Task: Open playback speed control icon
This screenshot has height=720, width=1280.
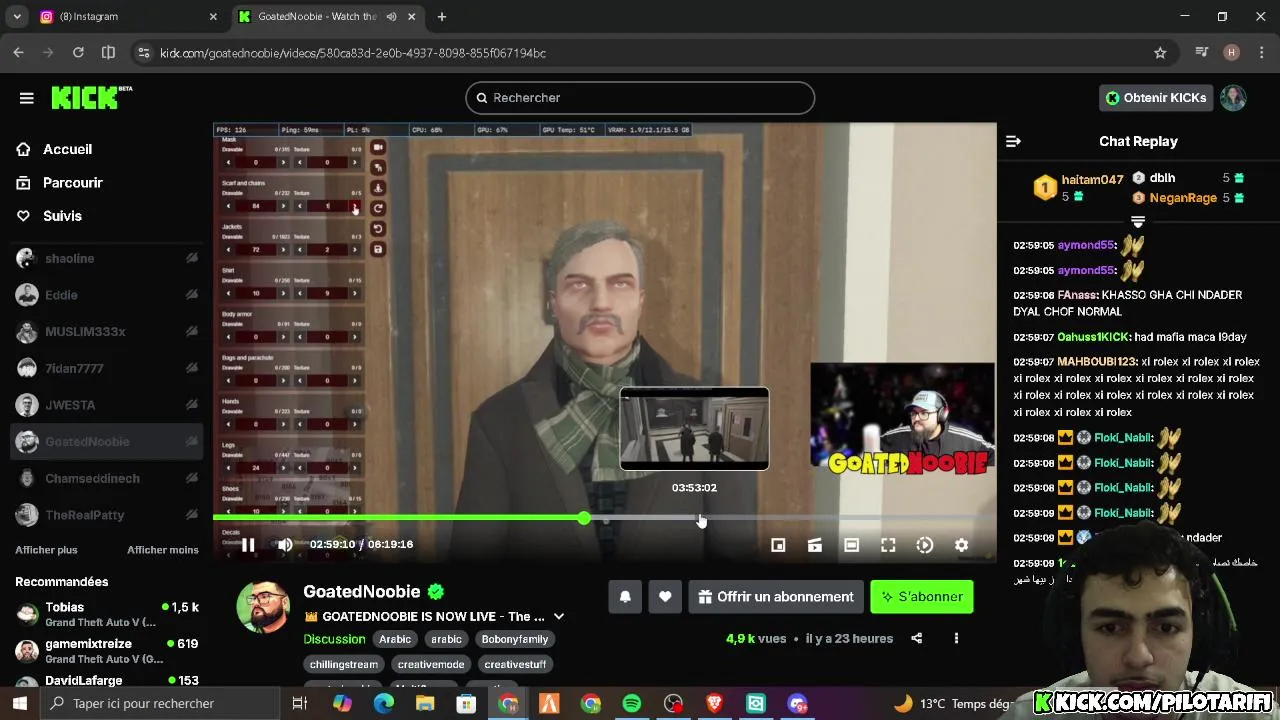Action: click(x=925, y=545)
